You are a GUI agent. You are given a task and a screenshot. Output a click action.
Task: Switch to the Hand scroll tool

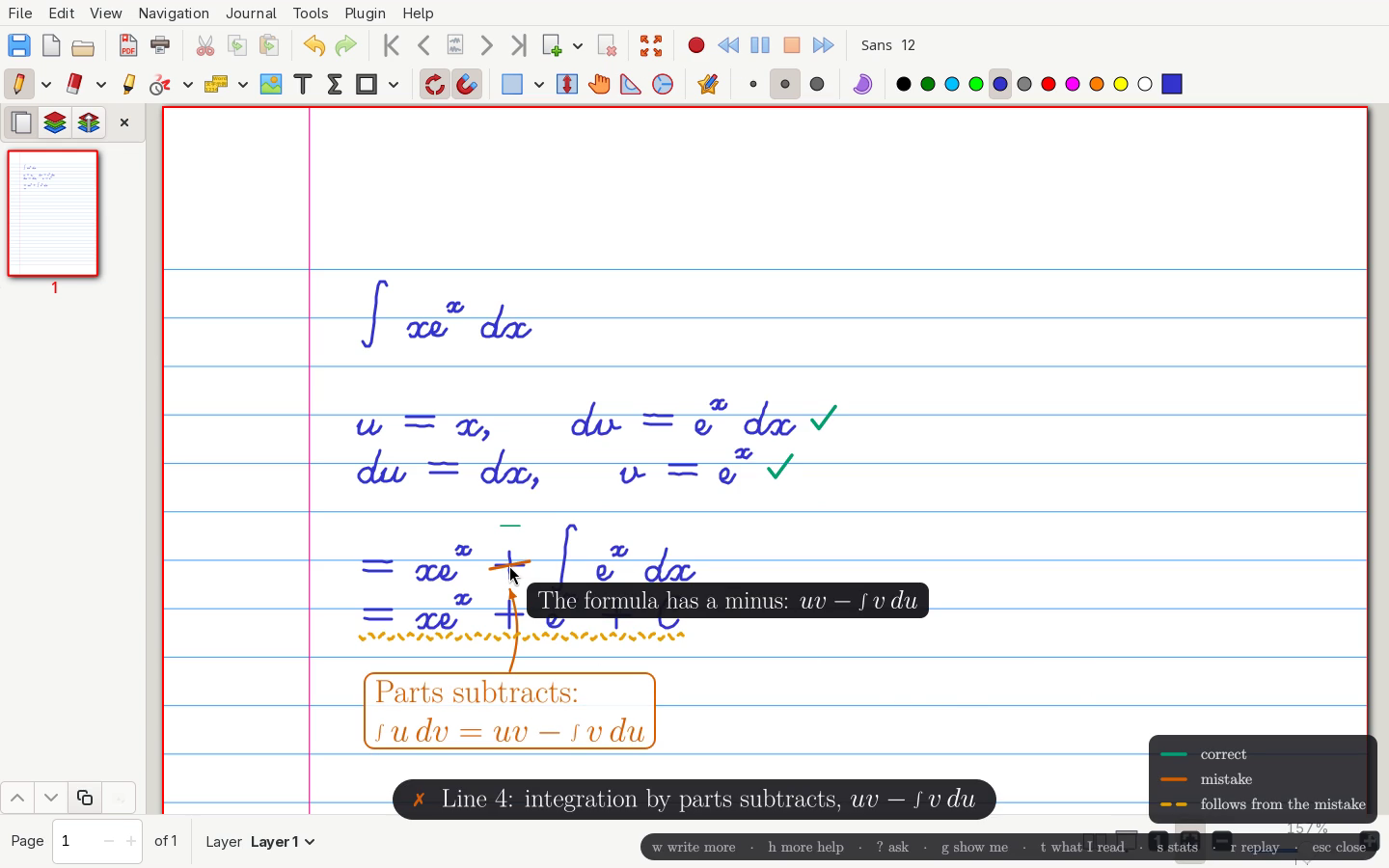[599, 85]
